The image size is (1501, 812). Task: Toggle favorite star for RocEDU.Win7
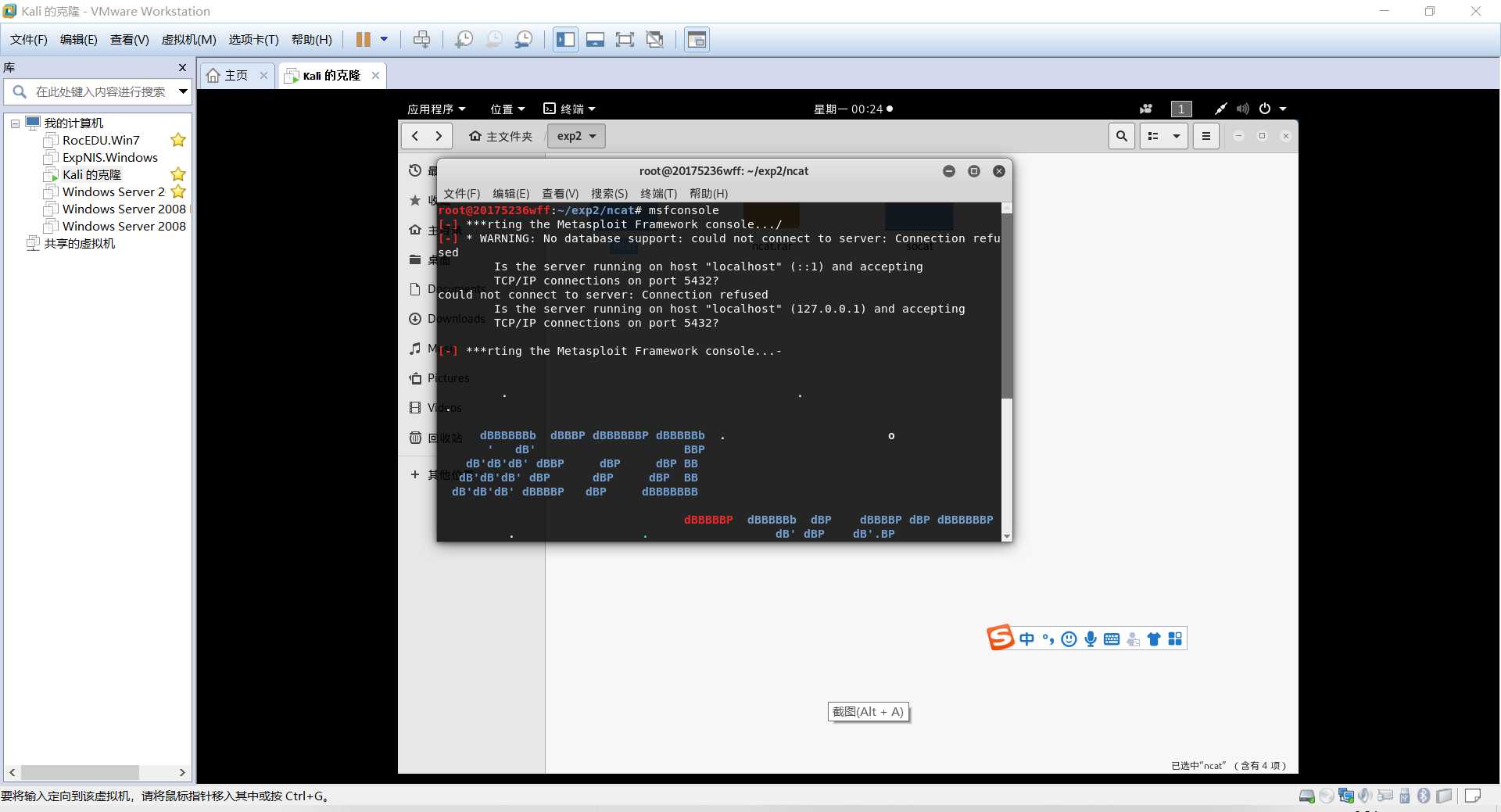[178, 140]
